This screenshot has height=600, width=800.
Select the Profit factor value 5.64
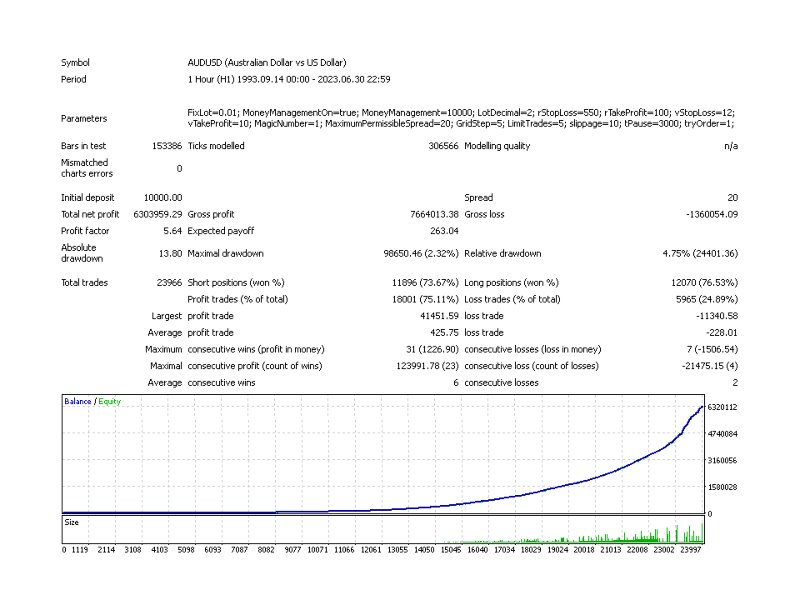coord(172,231)
